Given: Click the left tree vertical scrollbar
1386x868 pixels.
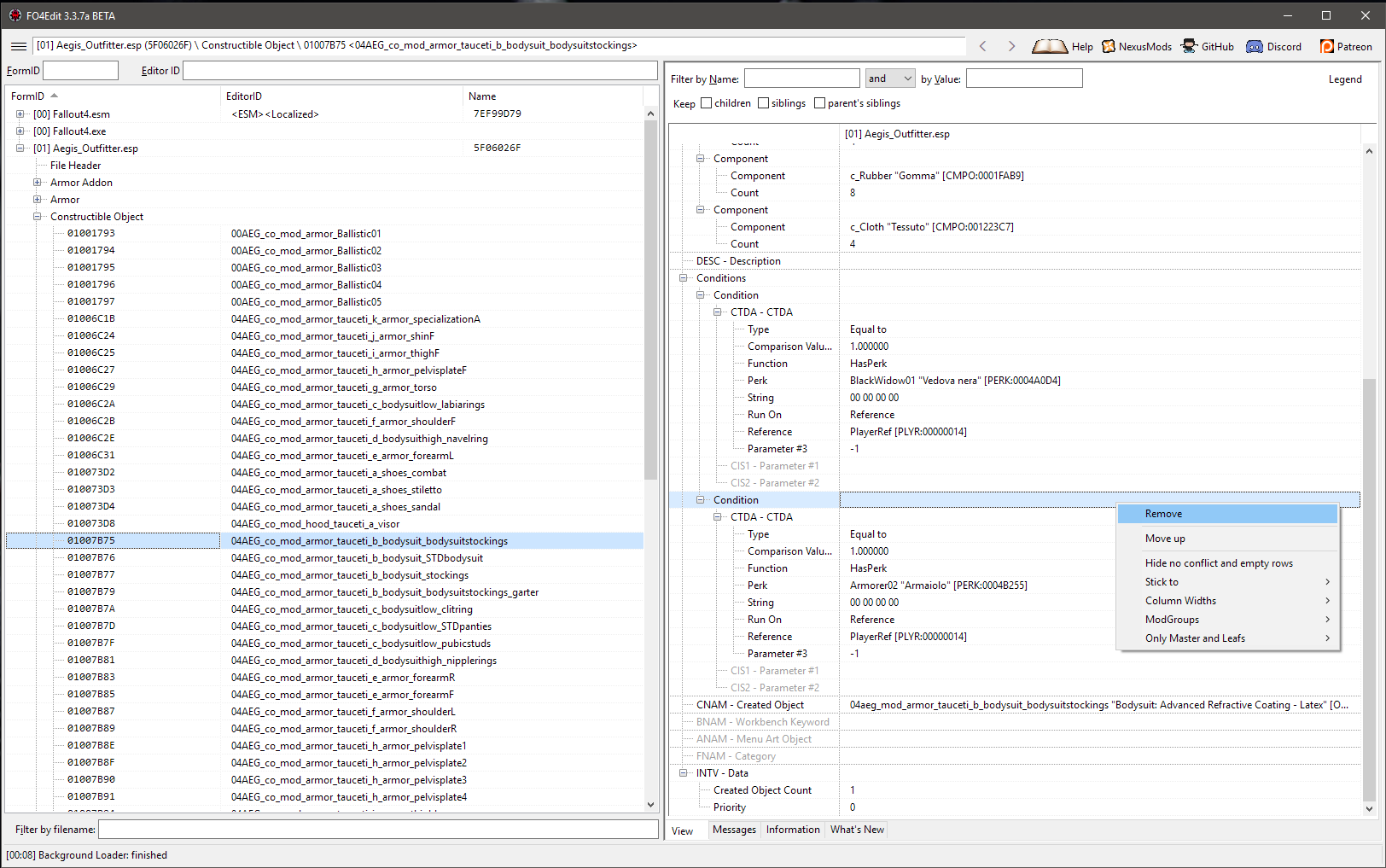Looking at the screenshot, I should [x=651, y=300].
